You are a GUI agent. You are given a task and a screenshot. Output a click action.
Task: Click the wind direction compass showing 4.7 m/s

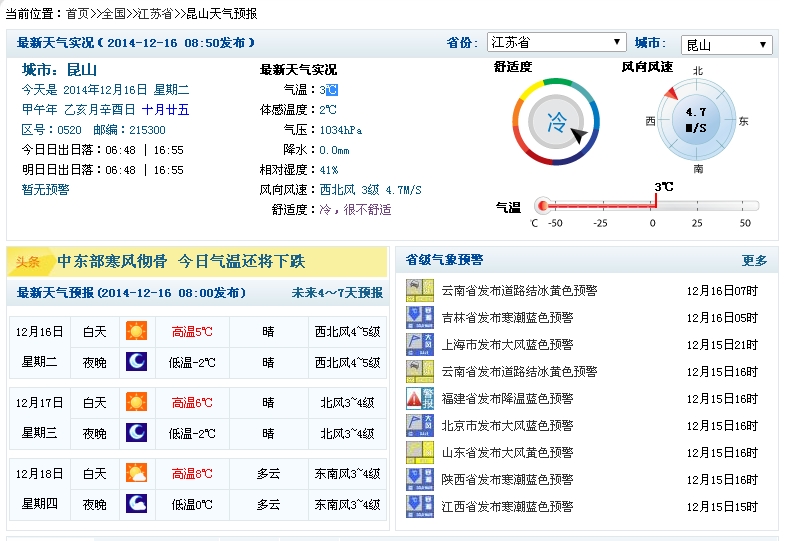(x=696, y=120)
